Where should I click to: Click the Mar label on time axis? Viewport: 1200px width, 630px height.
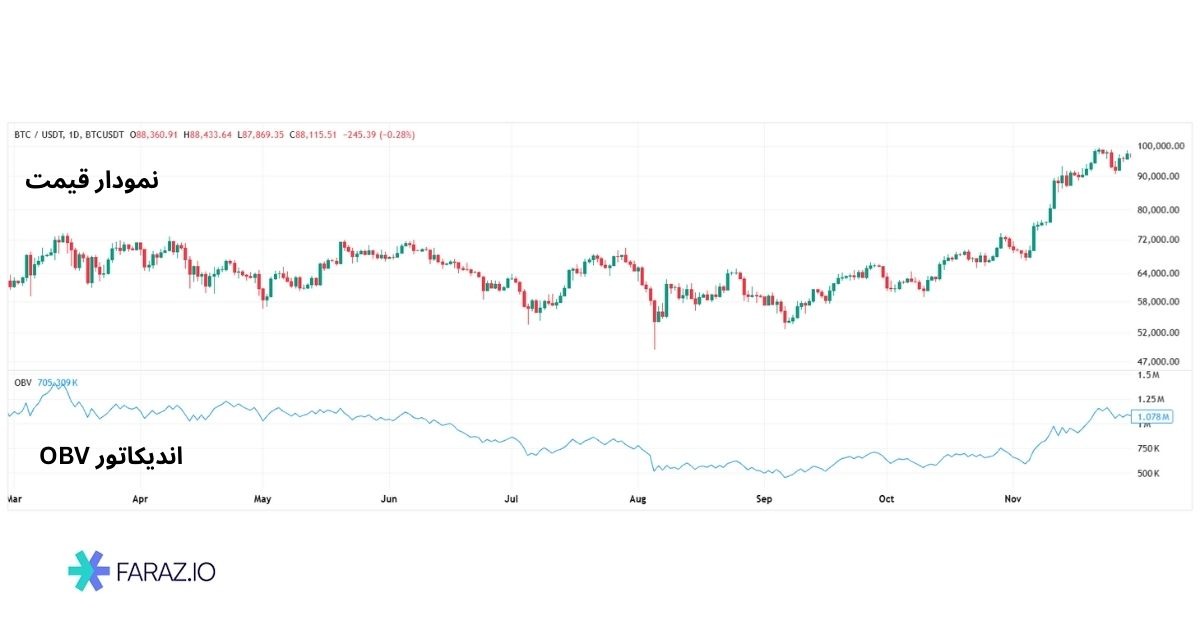click(x=14, y=497)
